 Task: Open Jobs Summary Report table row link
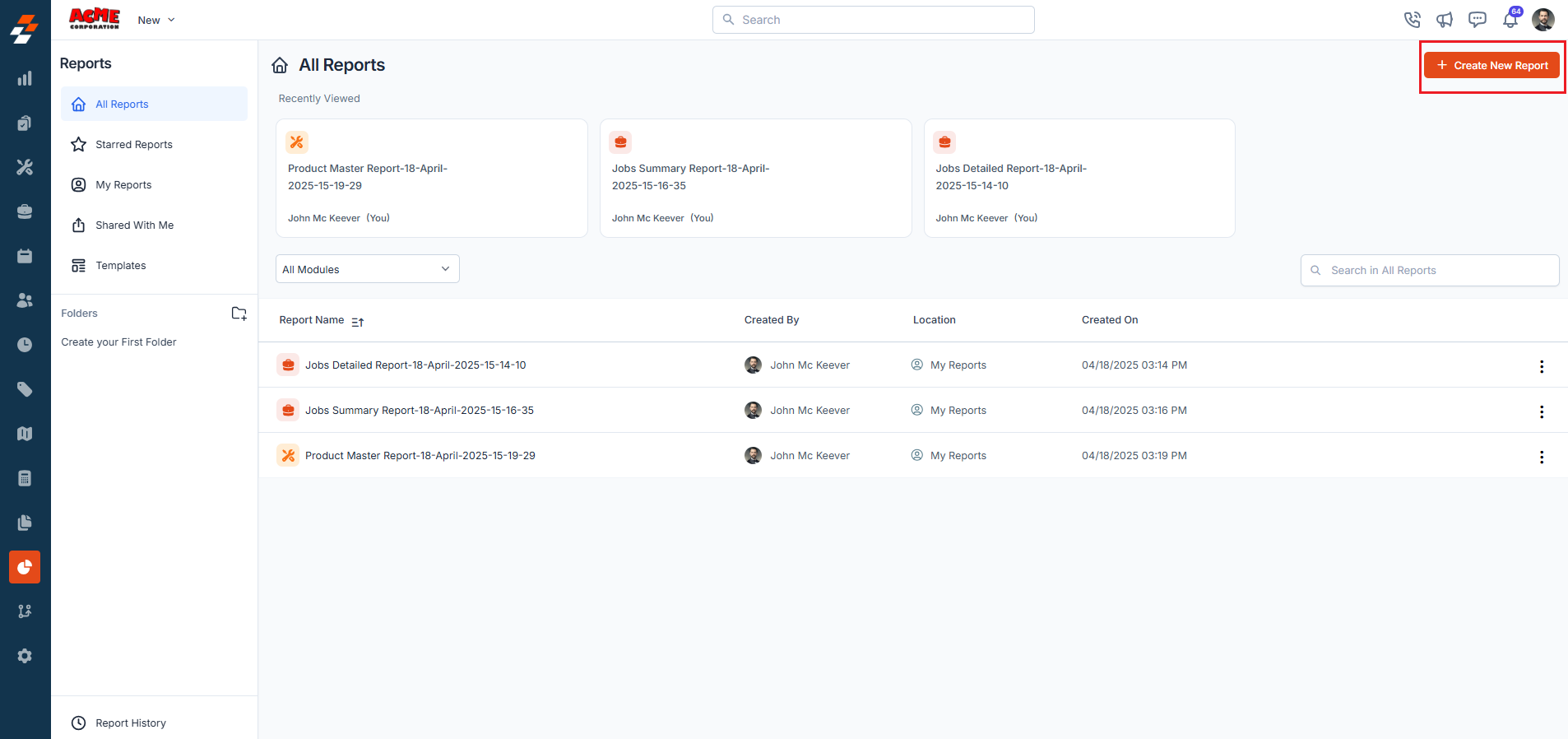(x=420, y=410)
